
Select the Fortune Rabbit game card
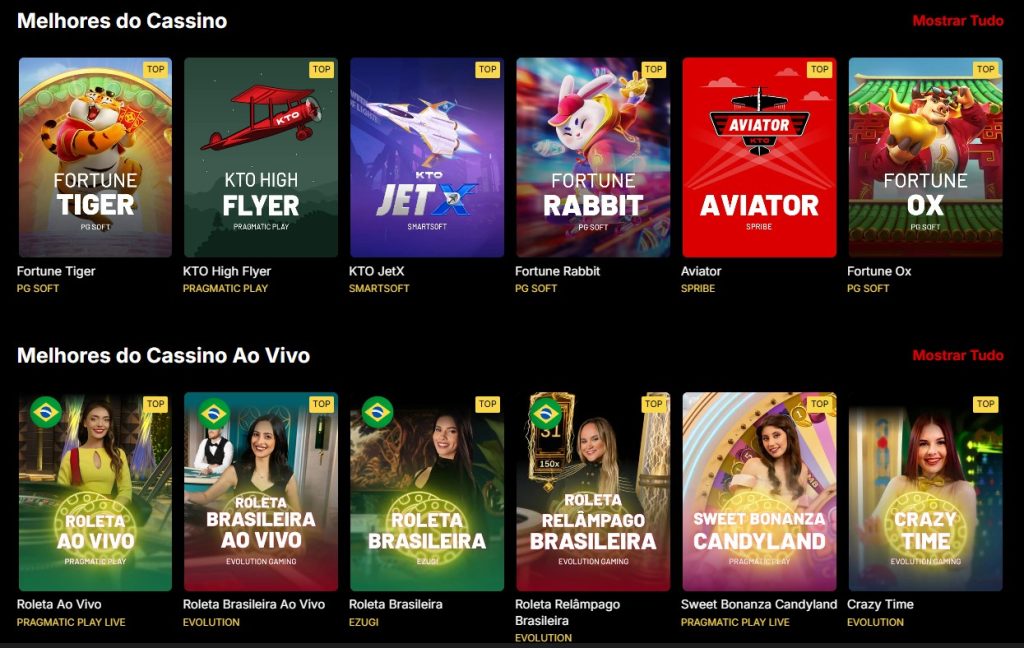[x=593, y=157]
